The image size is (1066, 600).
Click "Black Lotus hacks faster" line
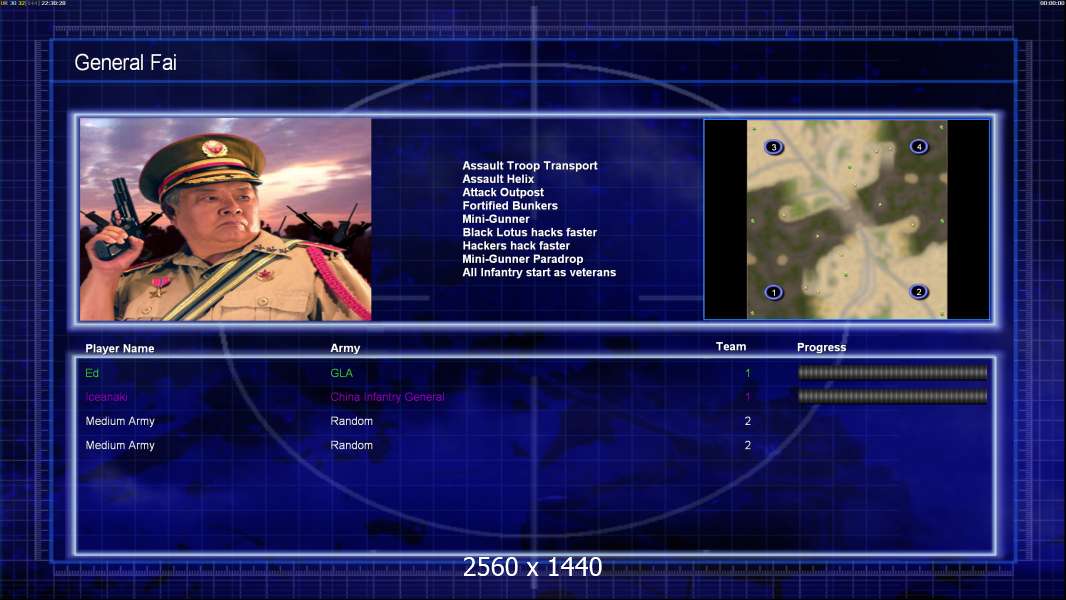(x=530, y=232)
